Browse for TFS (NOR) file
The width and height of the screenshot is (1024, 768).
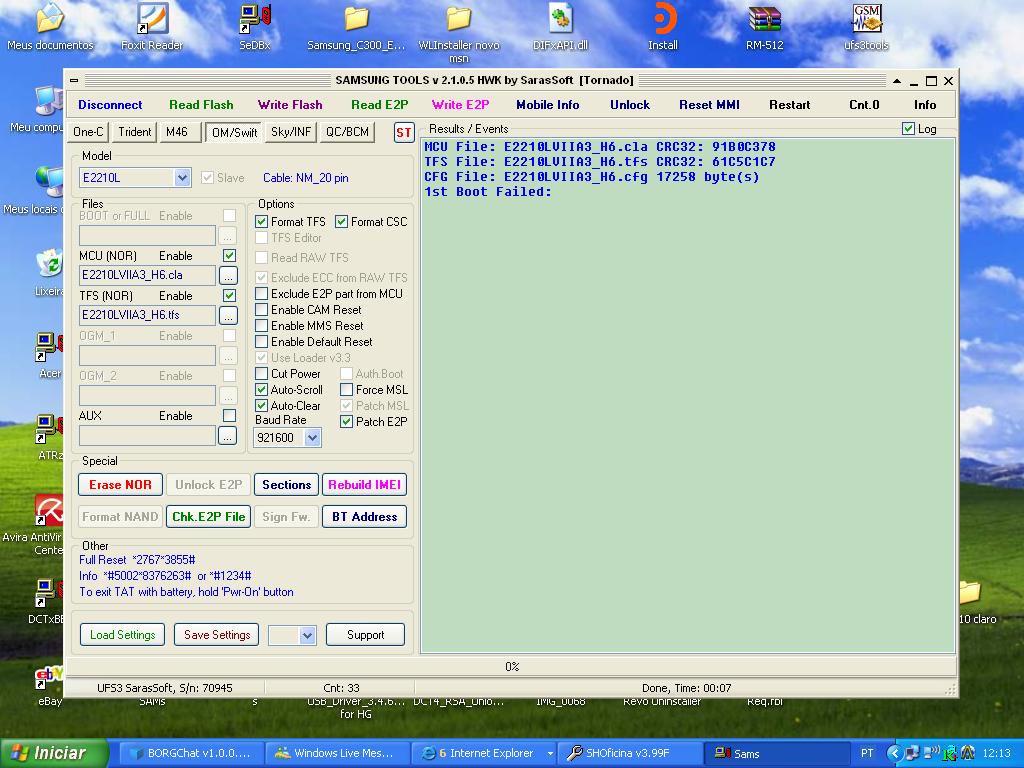pyautogui.click(x=228, y=315)
